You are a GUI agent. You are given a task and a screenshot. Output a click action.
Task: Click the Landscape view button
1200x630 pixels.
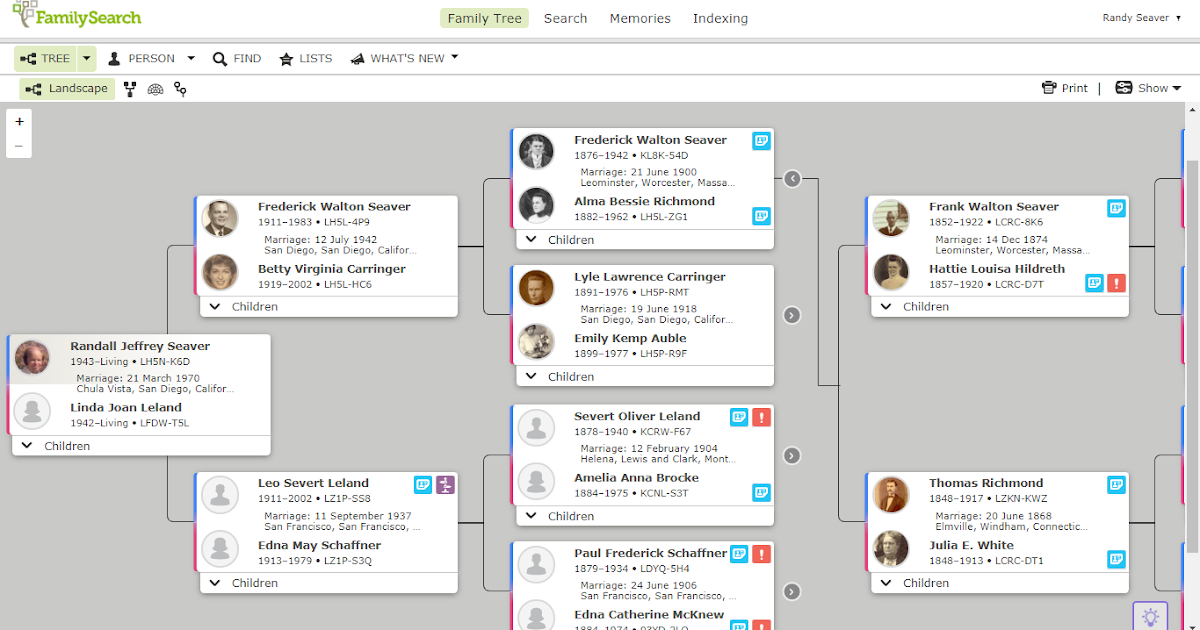(66, 88)
